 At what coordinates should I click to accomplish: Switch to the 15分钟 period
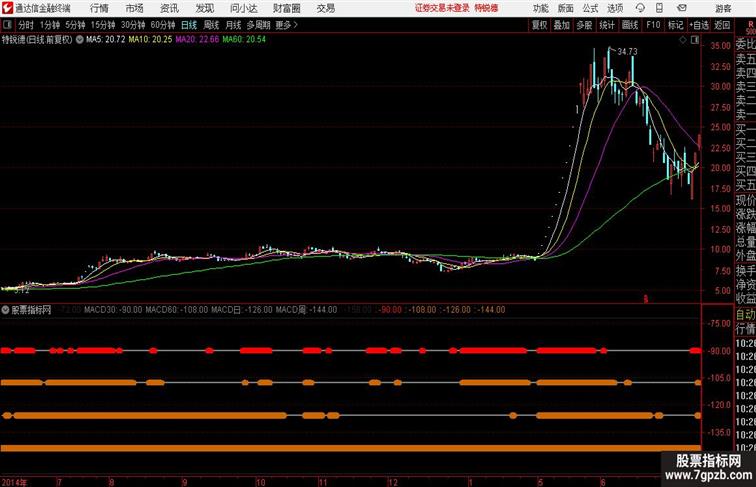(x=103, y=25)
